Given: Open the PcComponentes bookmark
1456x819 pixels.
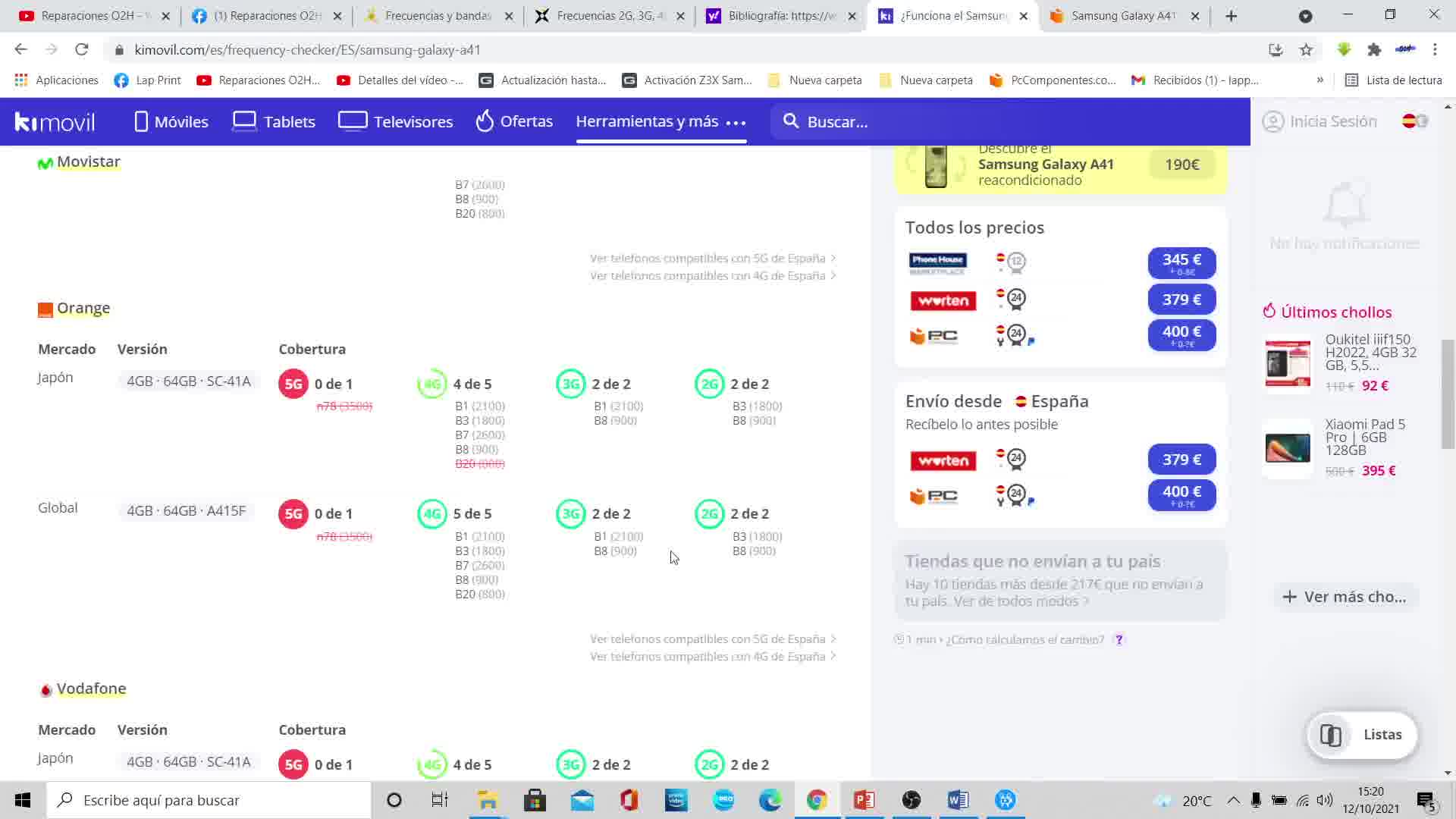Looking at the screenshot, I should click(x=1053, y=80).
